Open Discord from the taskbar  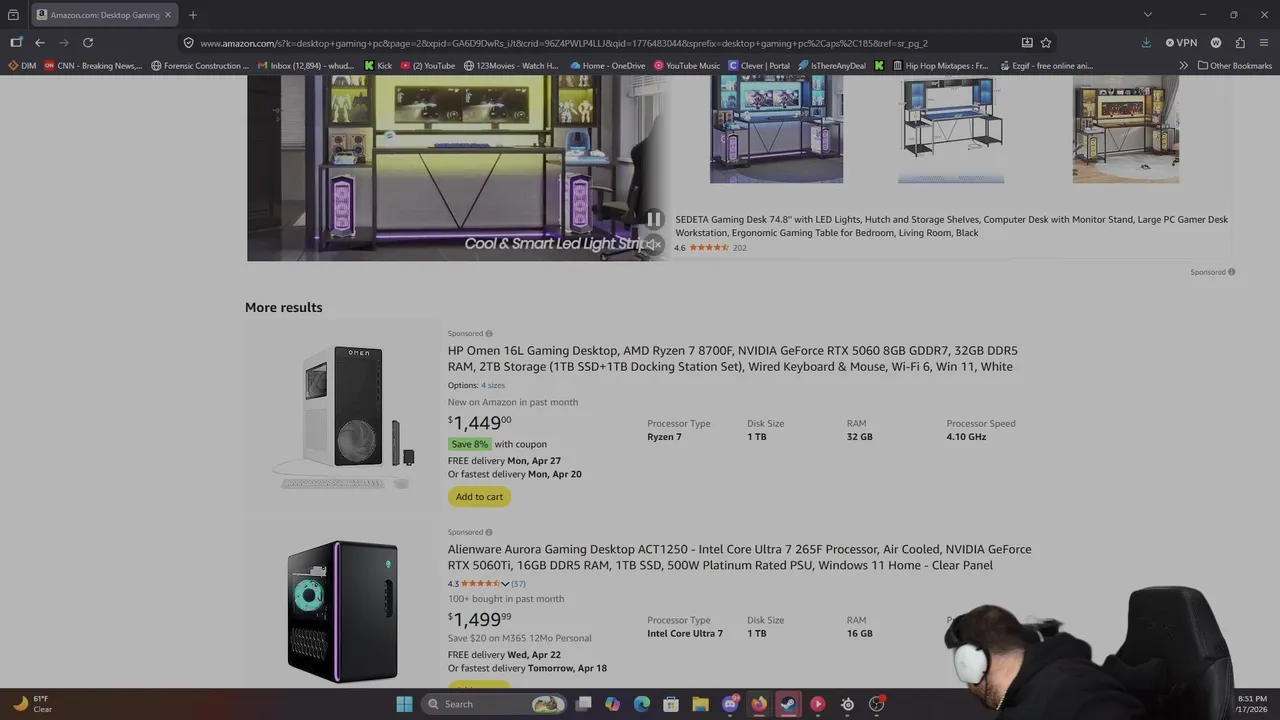coord(730,704)
